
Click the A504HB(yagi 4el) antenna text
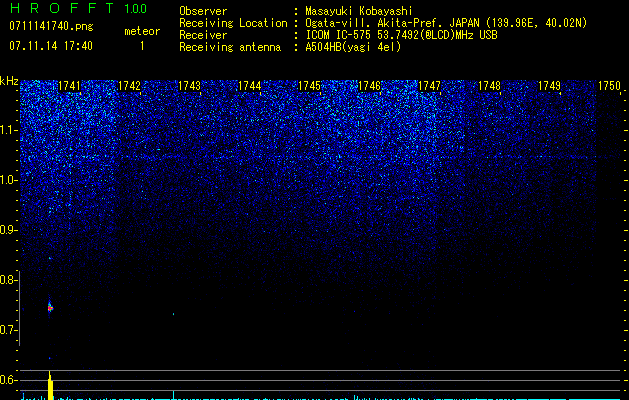tap(353, 47)
